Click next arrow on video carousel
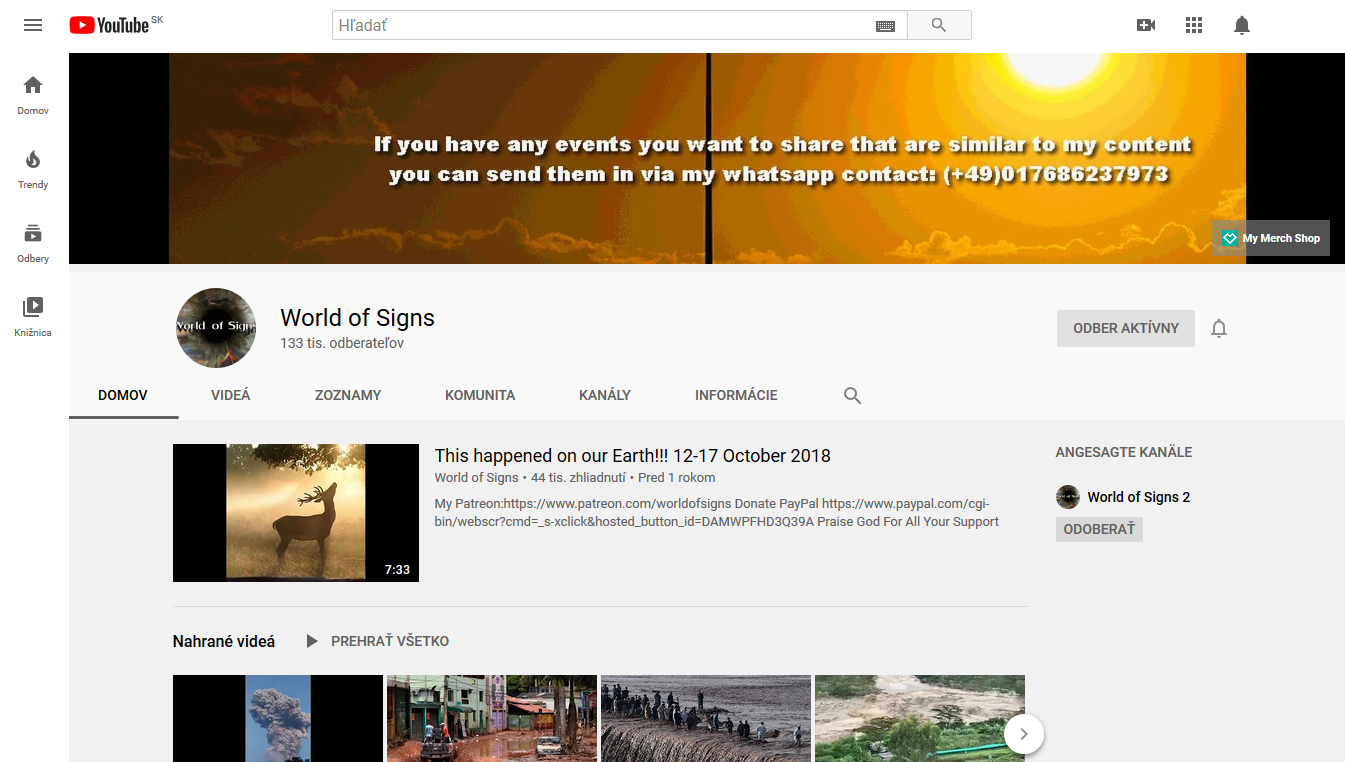The image size is (1345, 762). [1024, 734]
